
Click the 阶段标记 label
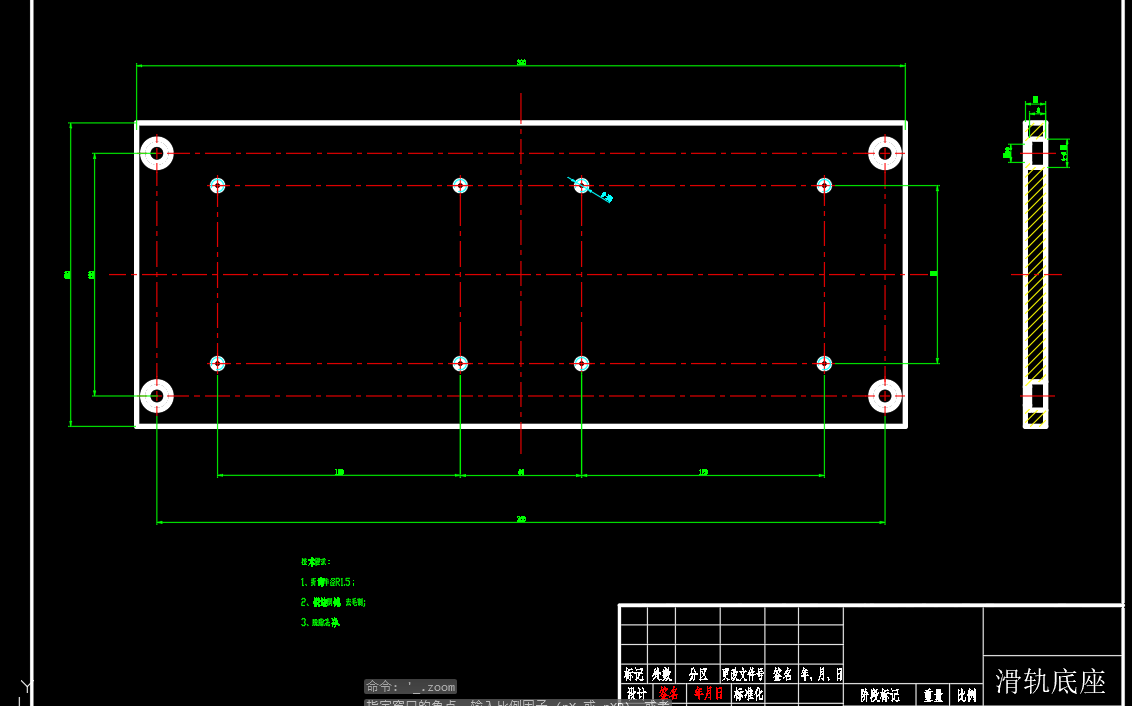click(879, 696)
